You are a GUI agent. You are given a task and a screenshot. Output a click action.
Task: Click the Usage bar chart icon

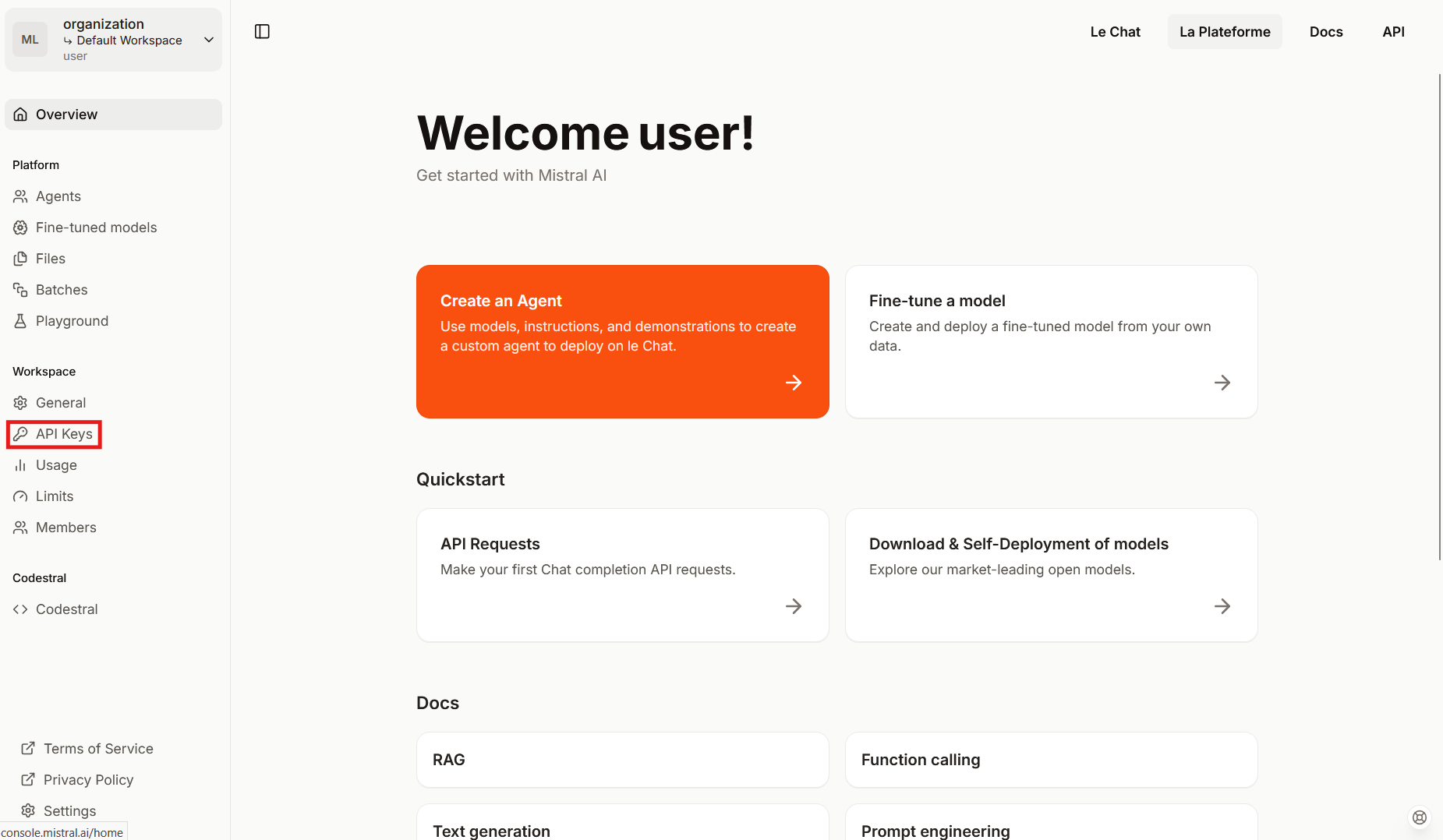click(20, 465)
